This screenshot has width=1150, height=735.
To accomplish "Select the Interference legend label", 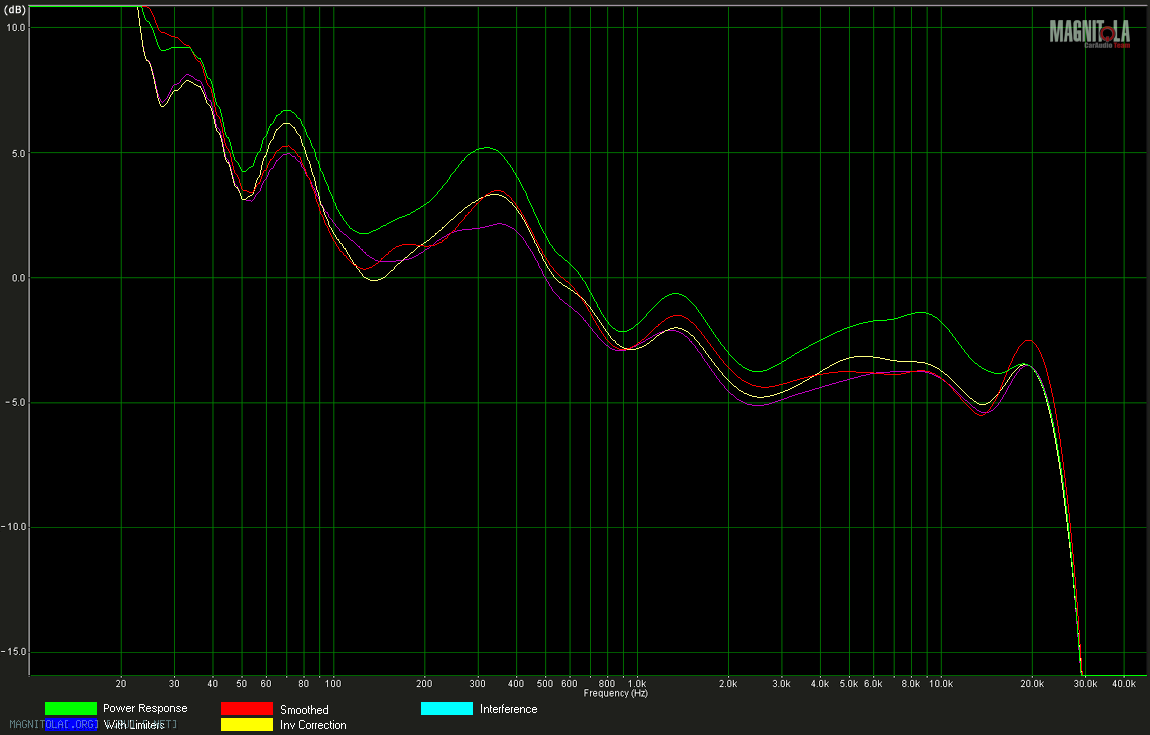I will 508,709.
